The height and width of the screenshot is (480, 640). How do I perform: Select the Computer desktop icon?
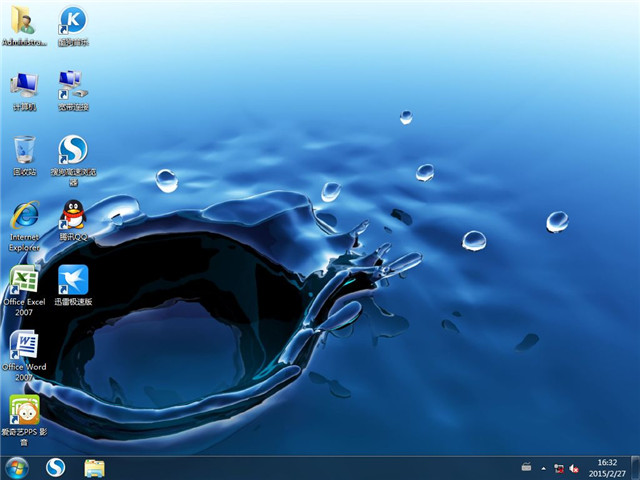[x=24, y=86]
